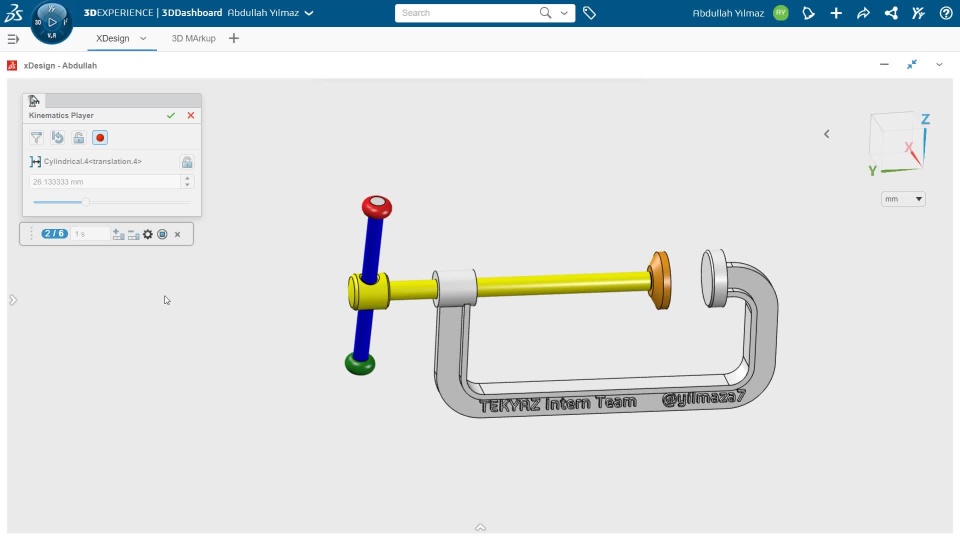Minimize the xDesign widget
This screenshot has height=540, width=960.
pyautogui.click(x=884, y=64)
